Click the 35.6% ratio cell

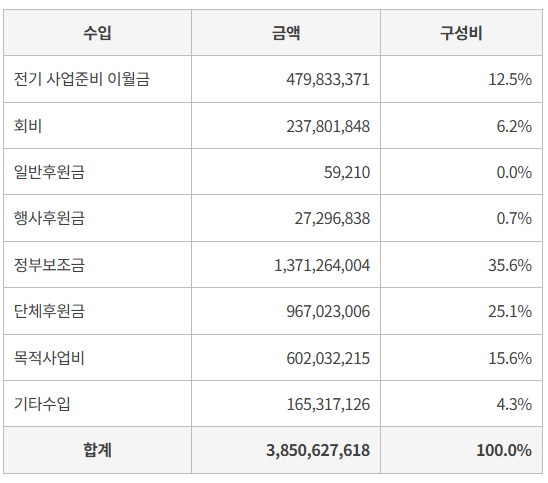click(x=510, y=265)
